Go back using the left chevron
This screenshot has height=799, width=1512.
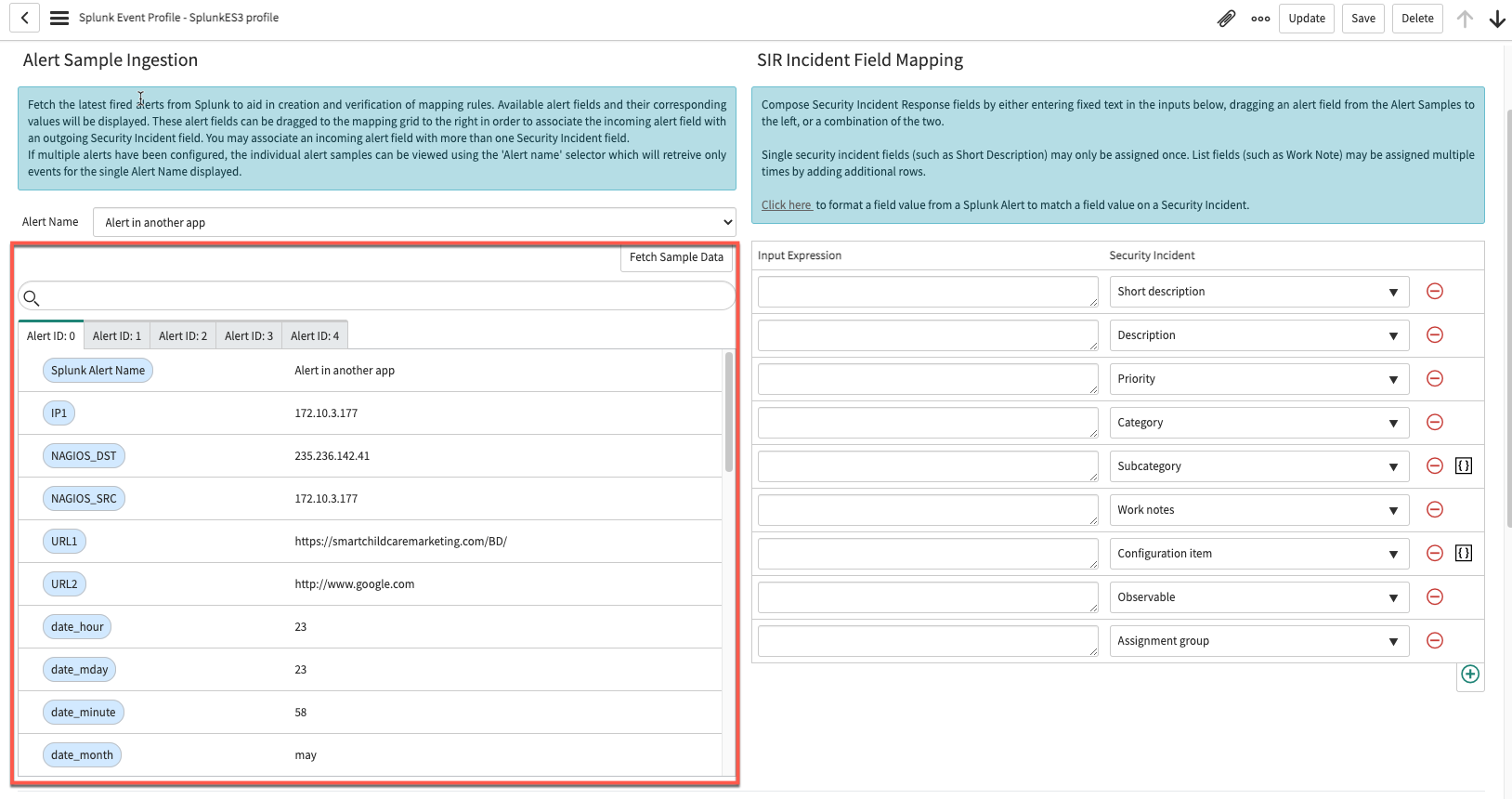pyautogui.click(x=25, y=18)
